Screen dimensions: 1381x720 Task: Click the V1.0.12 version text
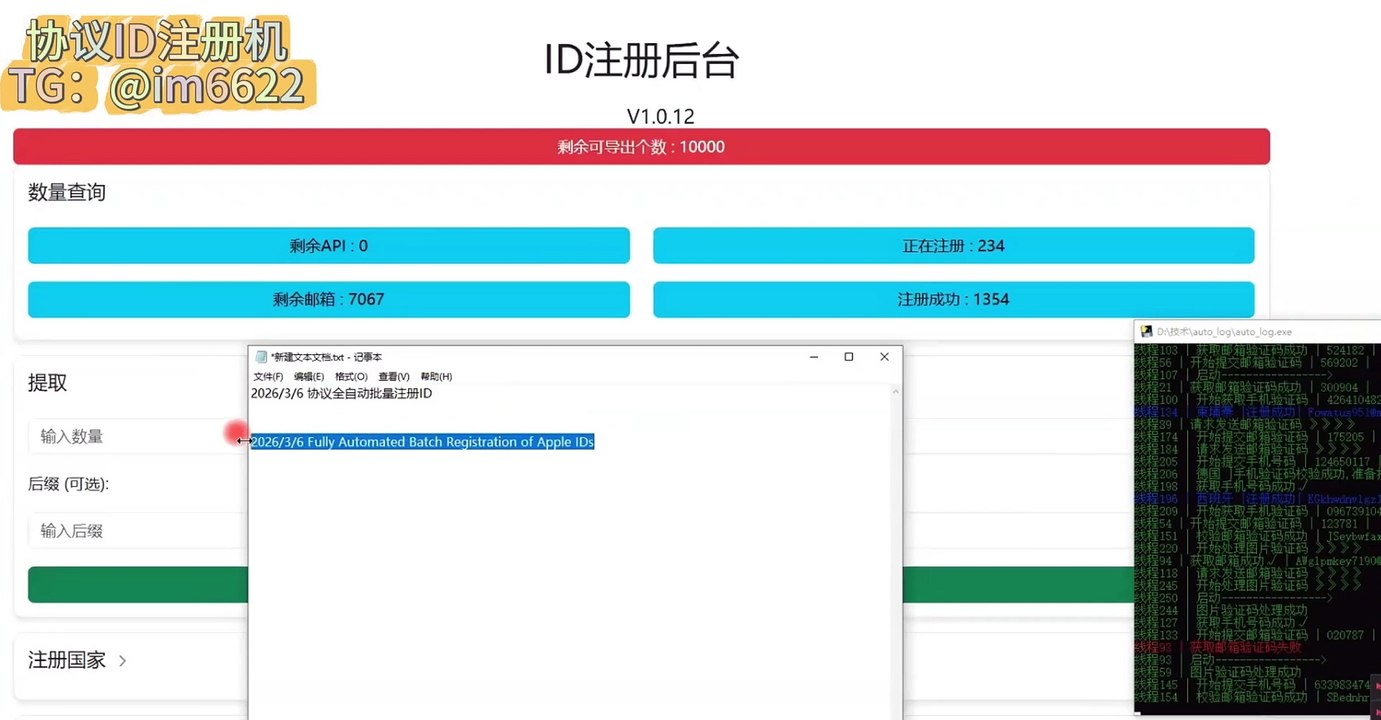[660, 116]
